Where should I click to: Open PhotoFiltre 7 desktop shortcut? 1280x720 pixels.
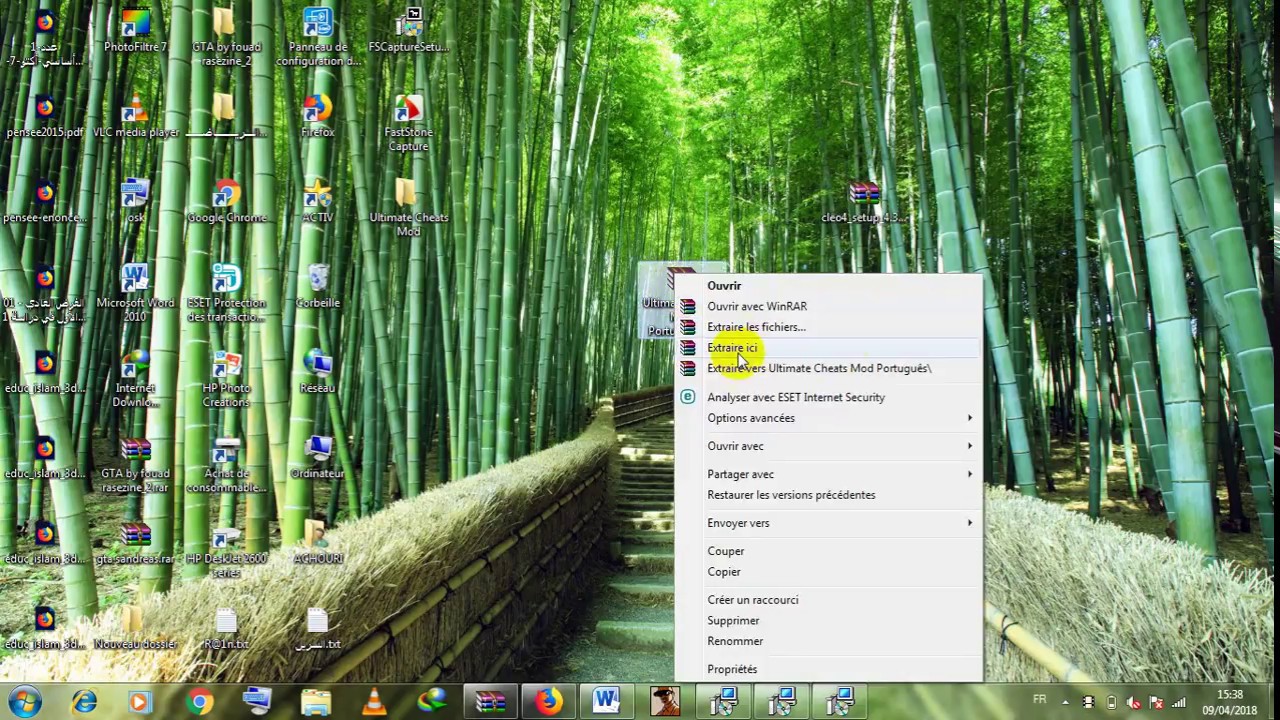click(x=136, y=31)
